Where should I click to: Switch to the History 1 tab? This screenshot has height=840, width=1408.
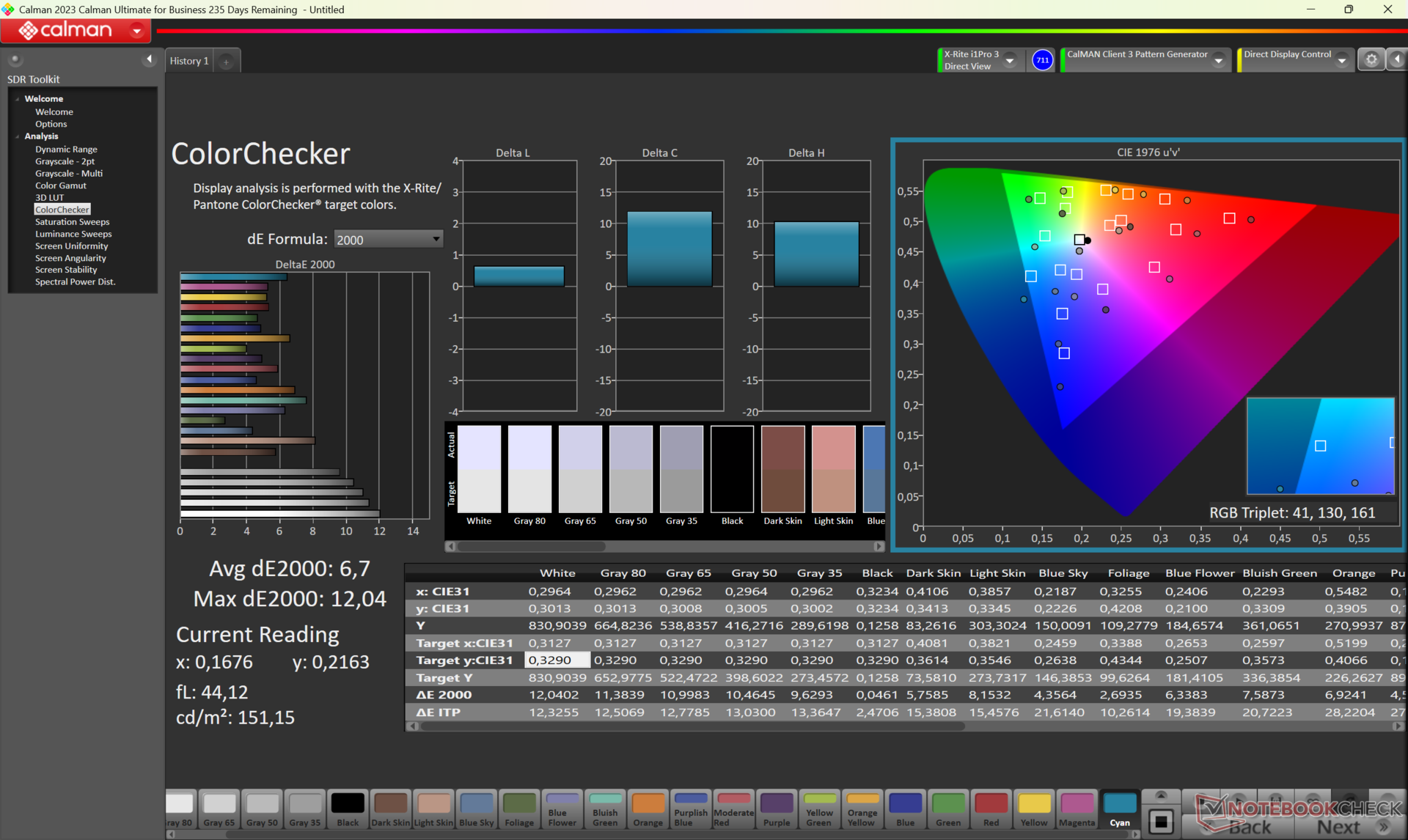coord(189,61)
